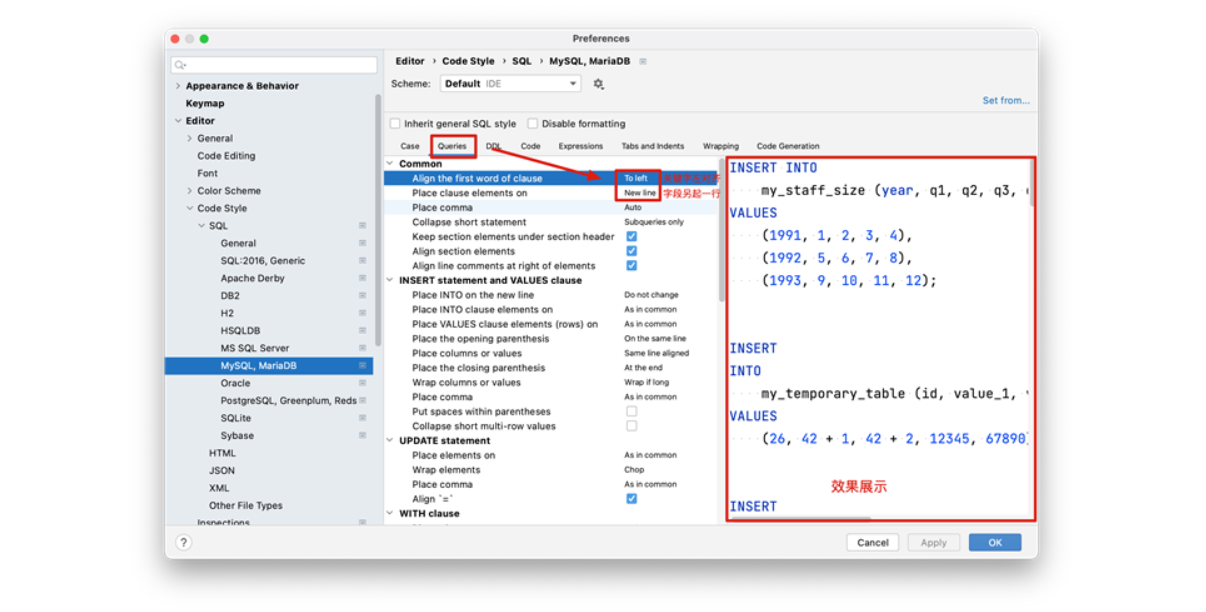This screenshot has width=1206, height=612.
Task: Select Keymap in the sidebar
Action: 205,104
